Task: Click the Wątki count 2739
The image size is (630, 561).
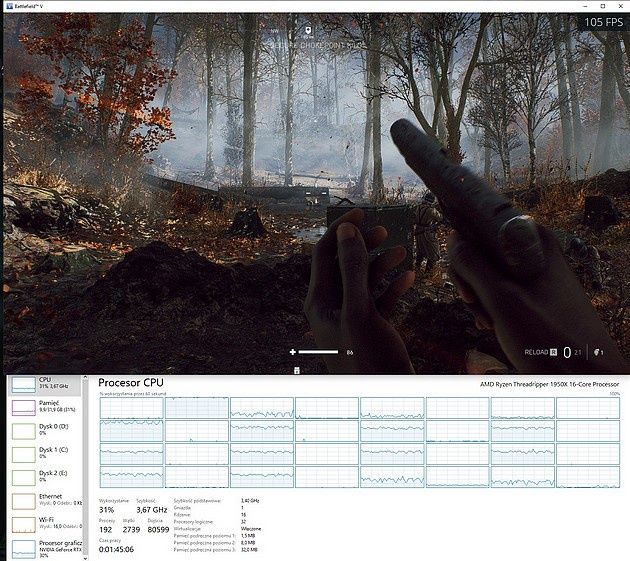Action: coord(131,530)
